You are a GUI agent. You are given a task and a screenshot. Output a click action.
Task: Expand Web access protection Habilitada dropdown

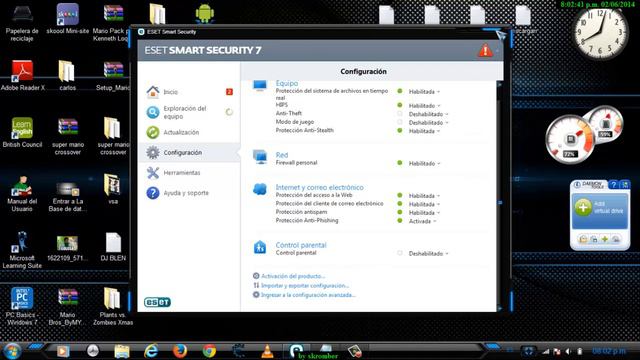click(x=424, y=196)
